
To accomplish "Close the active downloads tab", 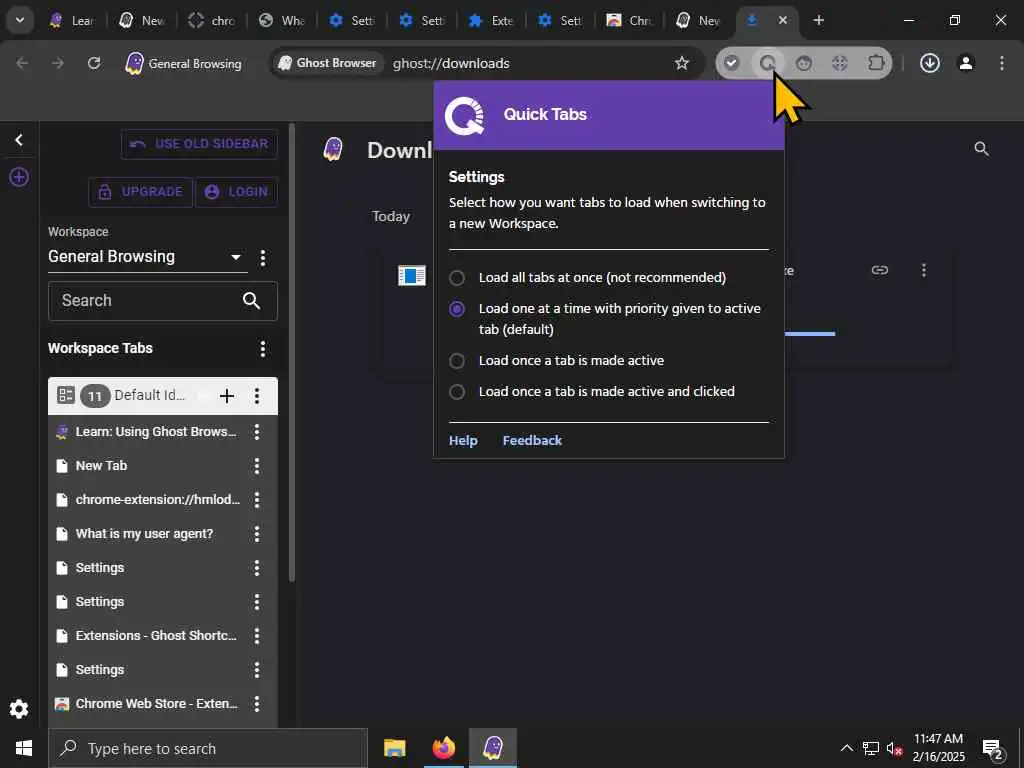I will 783,20.
